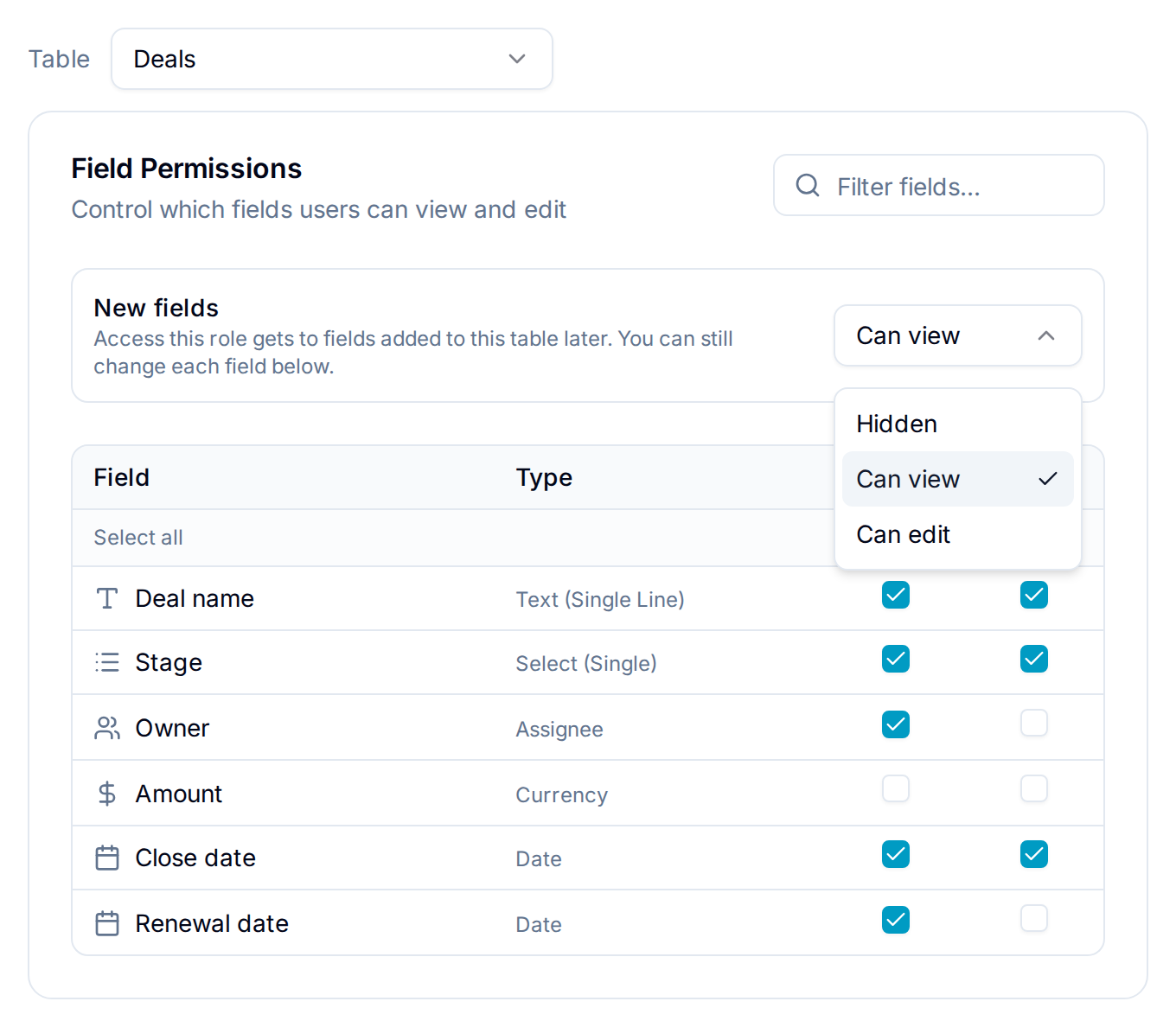
Task: Click the dollar sign icon beside Amount
Action: click(107, 794)
